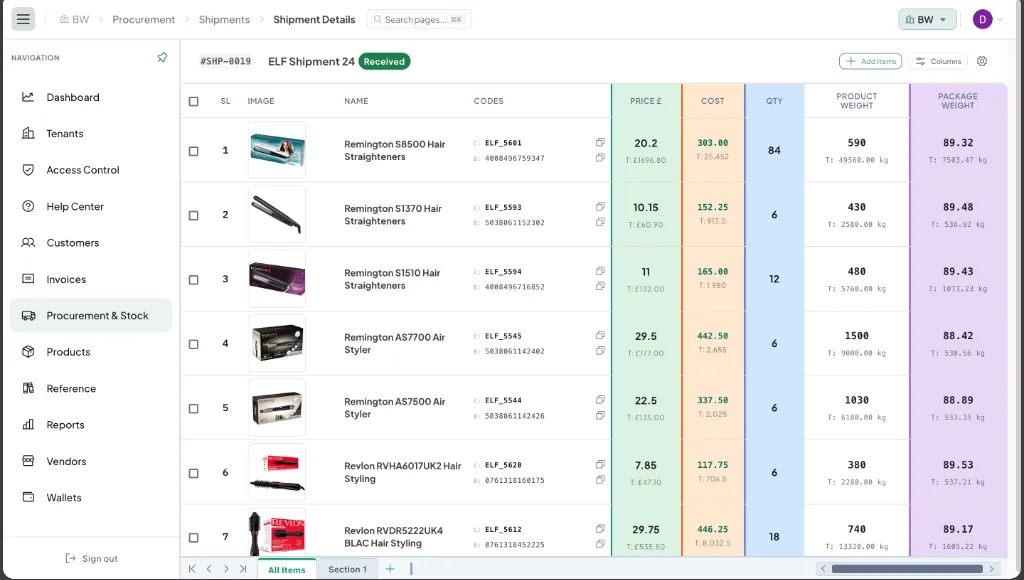Open the Remington S8500 product thumbnail

click(x=277, y=150)
